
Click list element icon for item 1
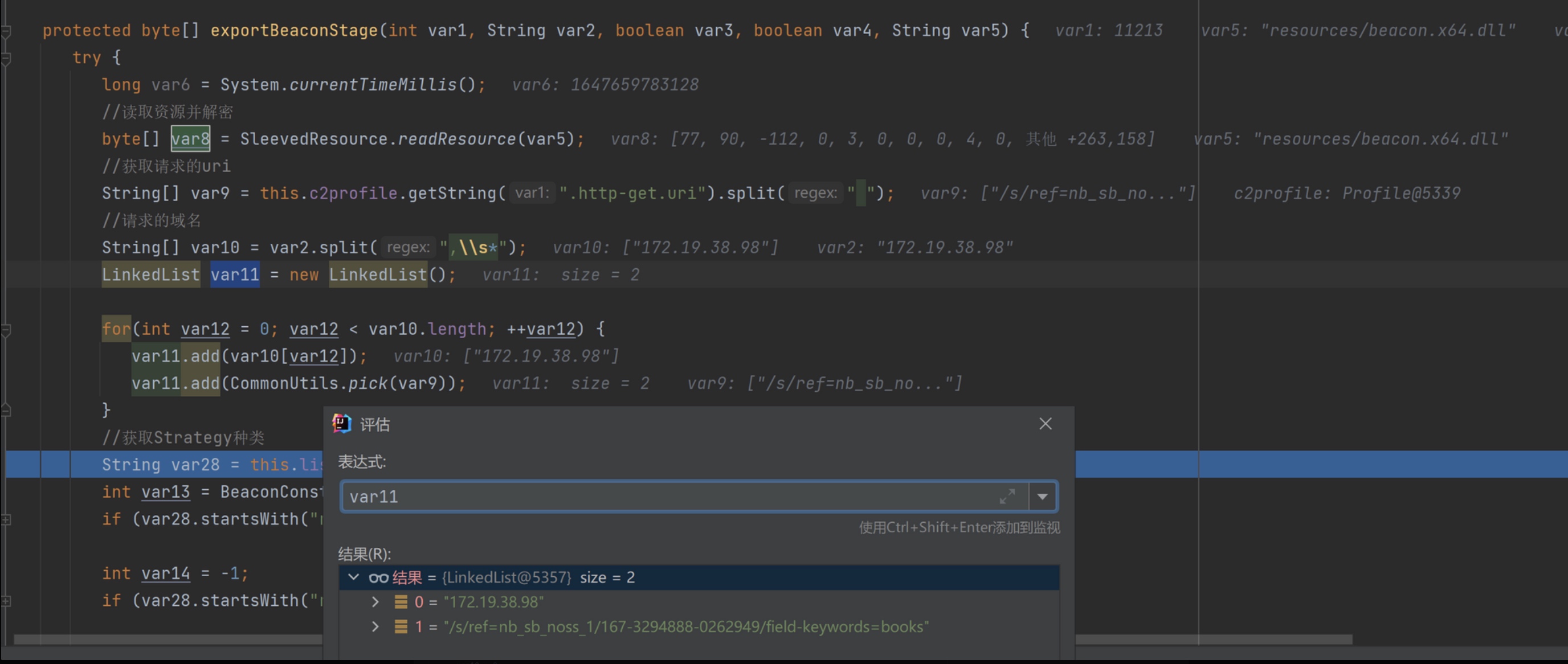[x=401, y=627]
